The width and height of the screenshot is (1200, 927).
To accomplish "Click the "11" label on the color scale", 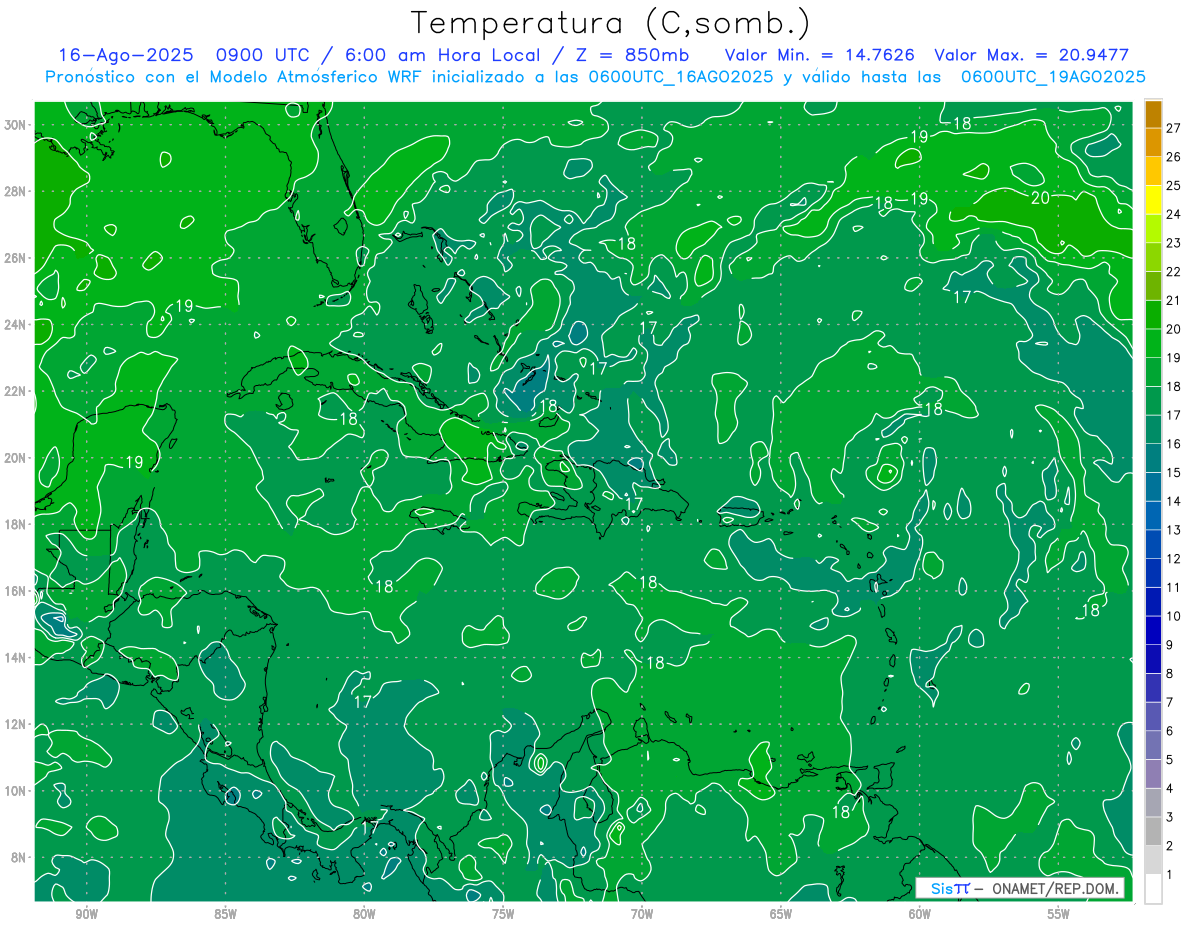I will (1174, 587).
